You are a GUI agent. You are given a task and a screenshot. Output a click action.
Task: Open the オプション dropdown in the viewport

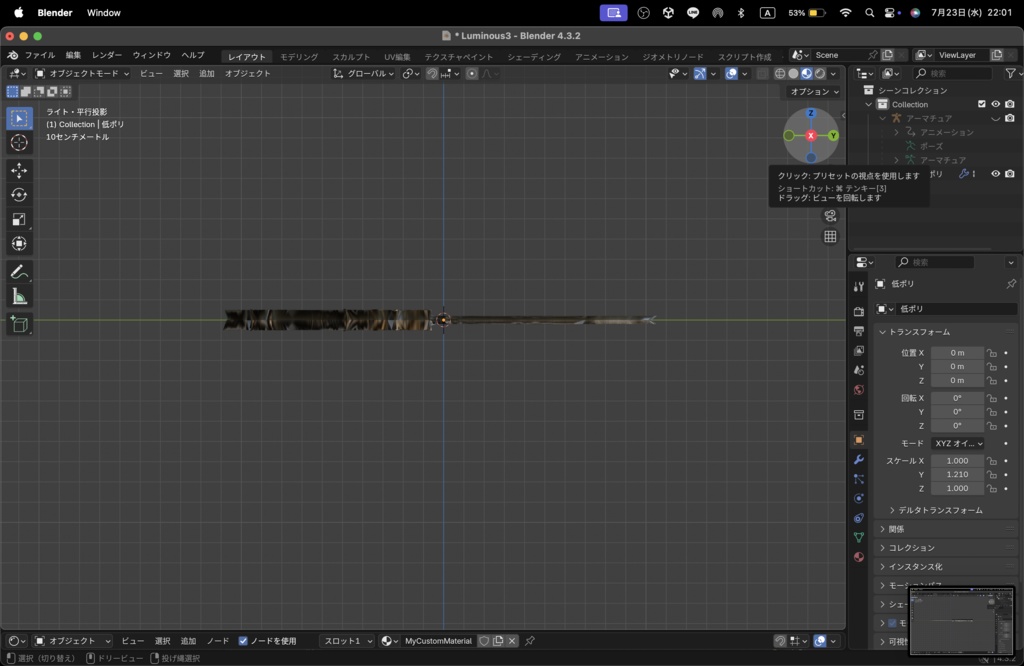[814, 91]
